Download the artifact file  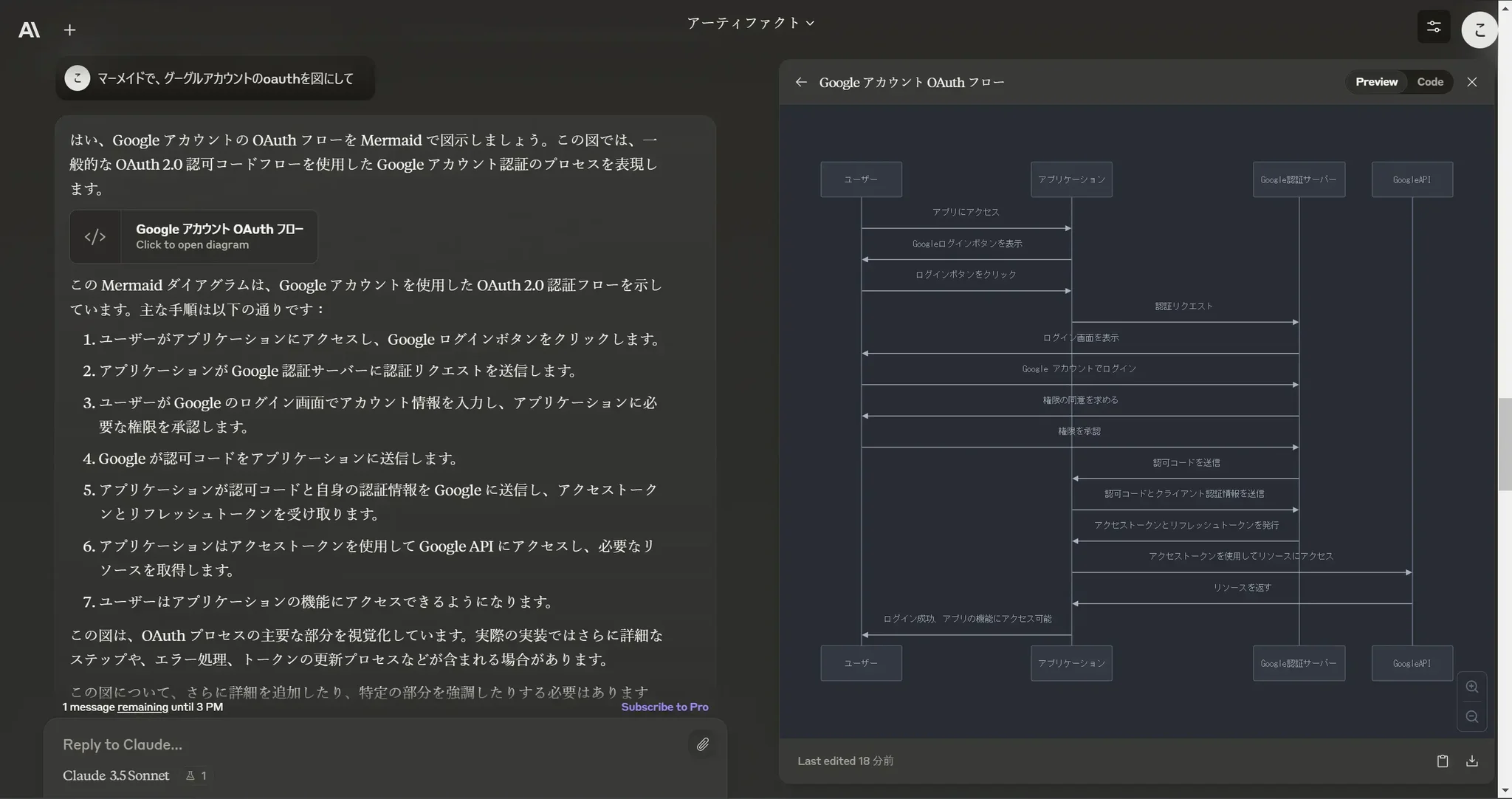(x=1471, y=761)
